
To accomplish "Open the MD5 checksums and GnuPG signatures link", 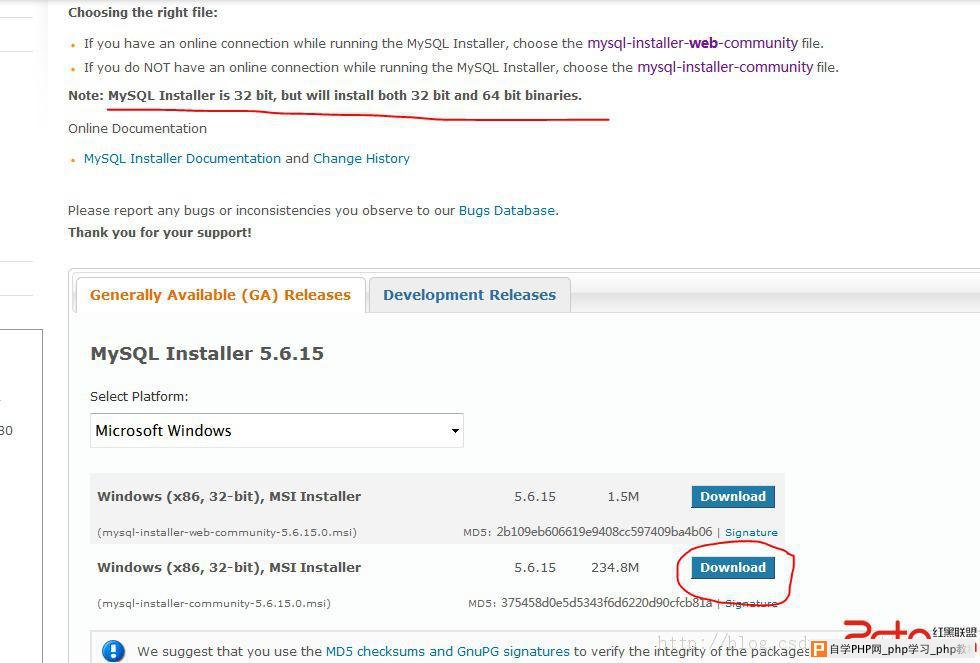I will pyautogui.click(x=448, y=651).
